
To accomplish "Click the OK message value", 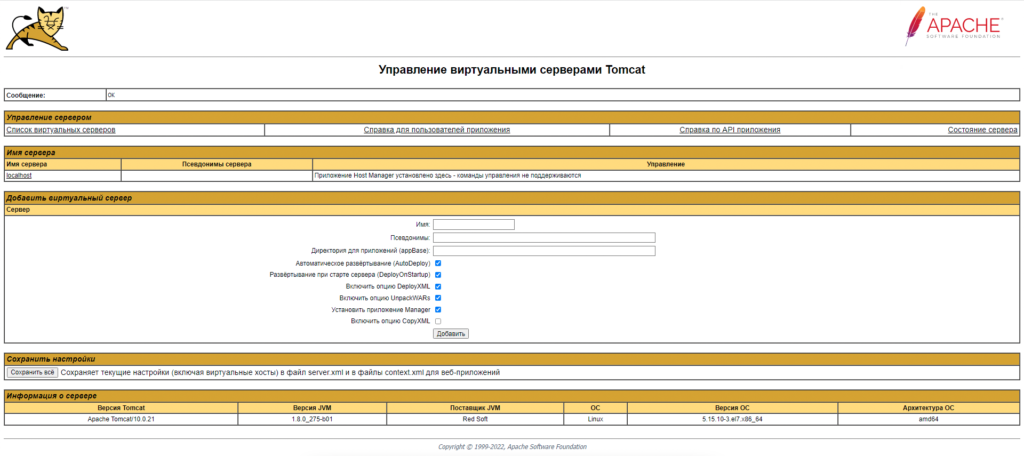I will click(111, 95).
